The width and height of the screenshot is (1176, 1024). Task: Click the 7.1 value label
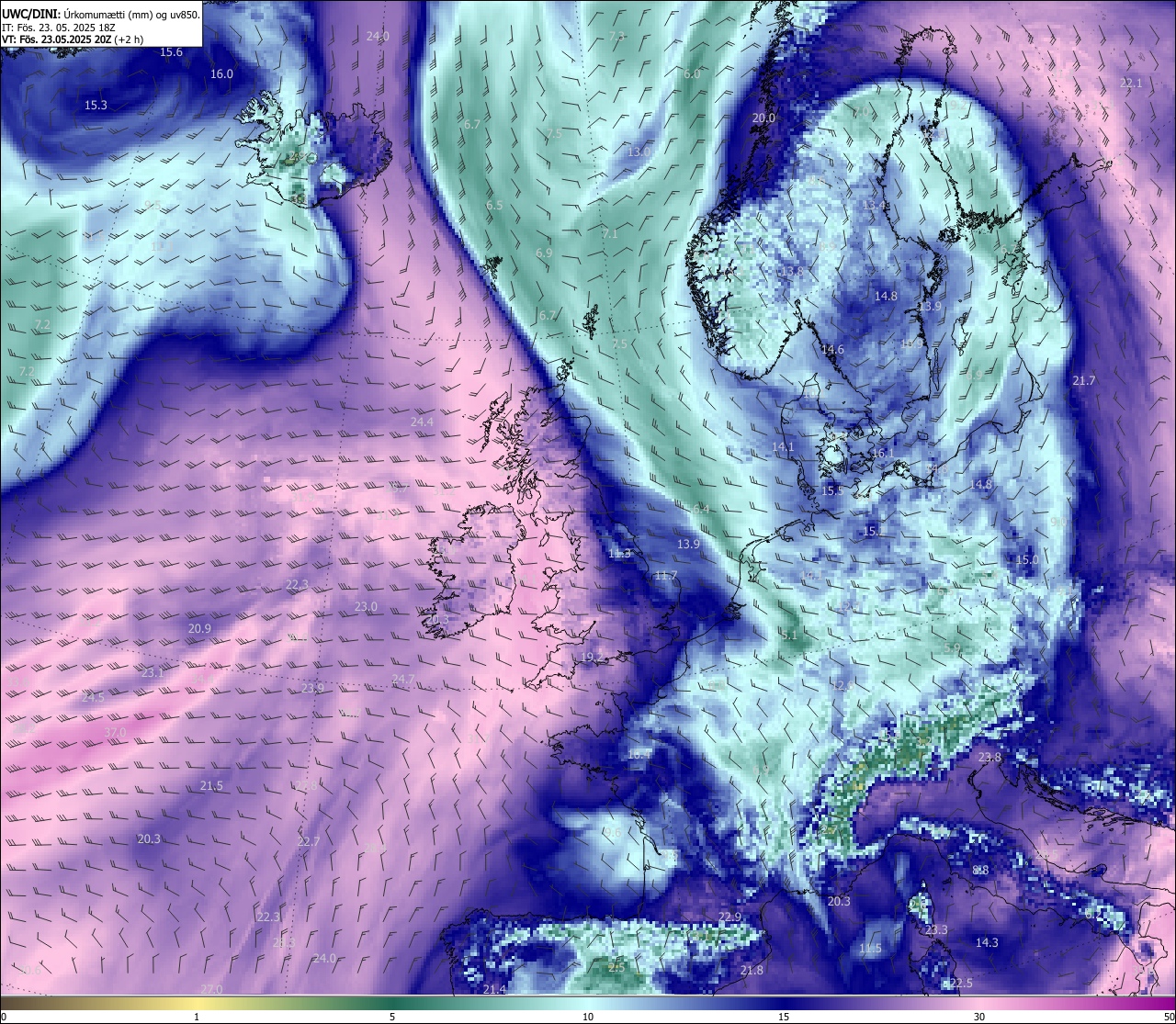coord(610,235)
